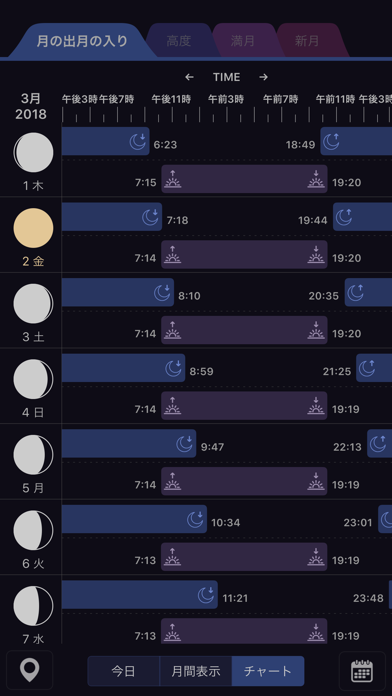Switch to the 高度 tab
Screen dimensions: 392x696
pos(179,41)
